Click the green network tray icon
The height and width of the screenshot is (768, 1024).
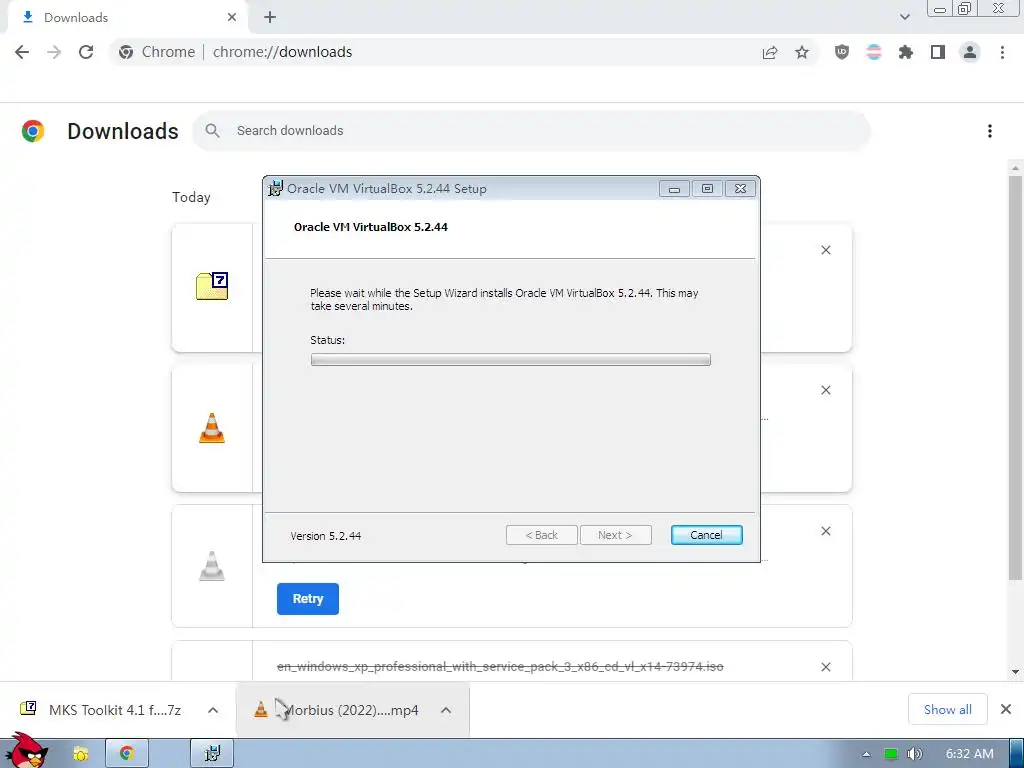pyautogui.click(x=891, y=754)
